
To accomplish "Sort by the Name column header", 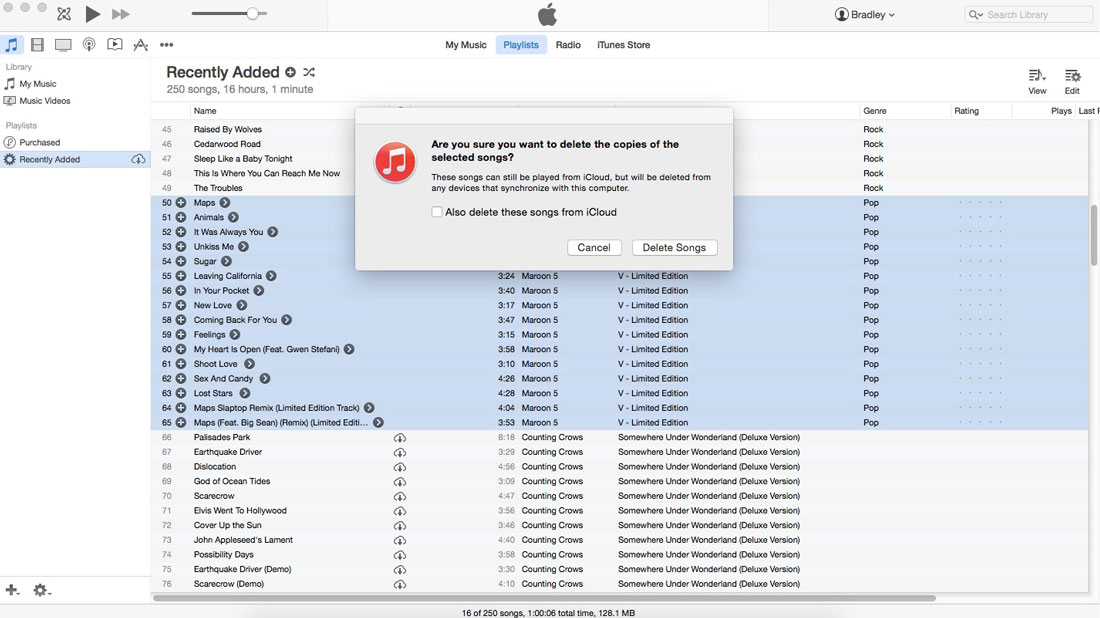I will [x=205, y=111].
